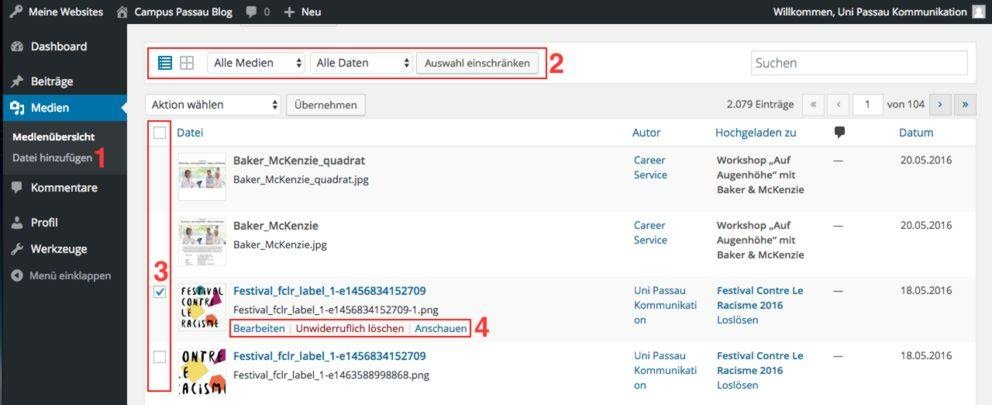Click Unwiderruflich löschen link
Image resolution: width=992 pixels, height=405 pixels.
click(x=350, y=328)
